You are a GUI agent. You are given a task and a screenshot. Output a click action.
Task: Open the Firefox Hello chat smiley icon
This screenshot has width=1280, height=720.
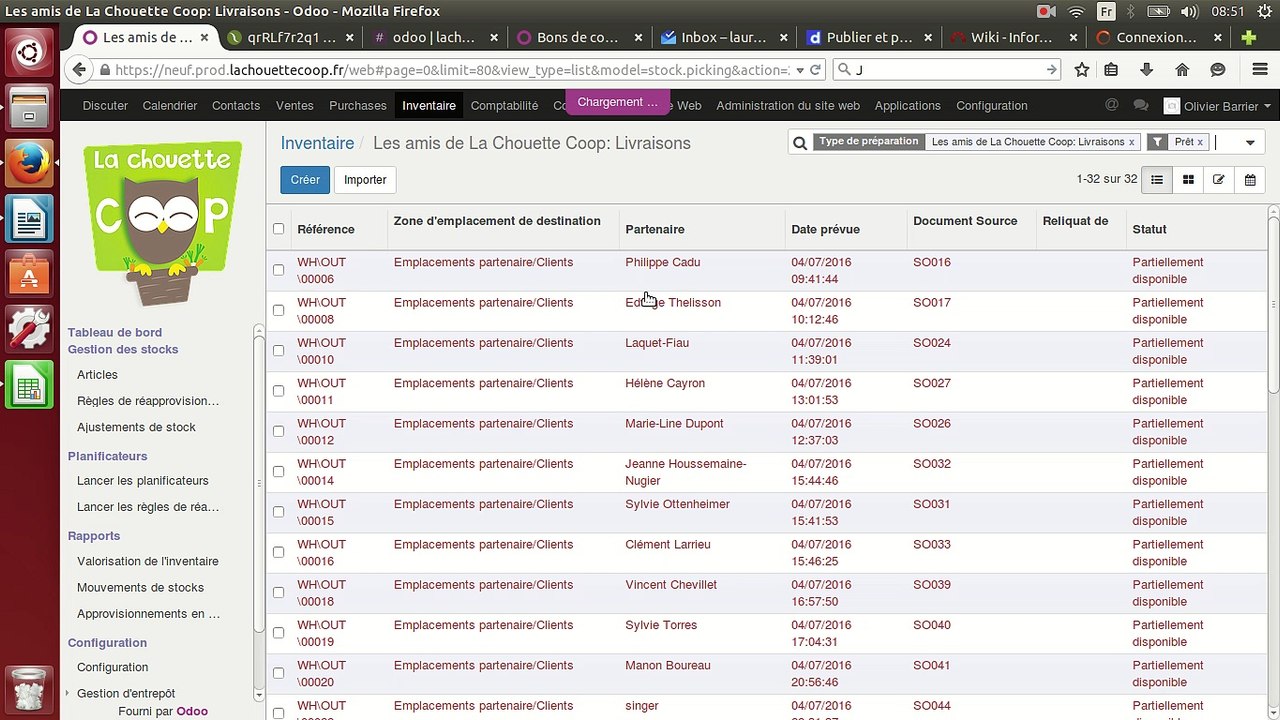click(x=1217, y=70)
